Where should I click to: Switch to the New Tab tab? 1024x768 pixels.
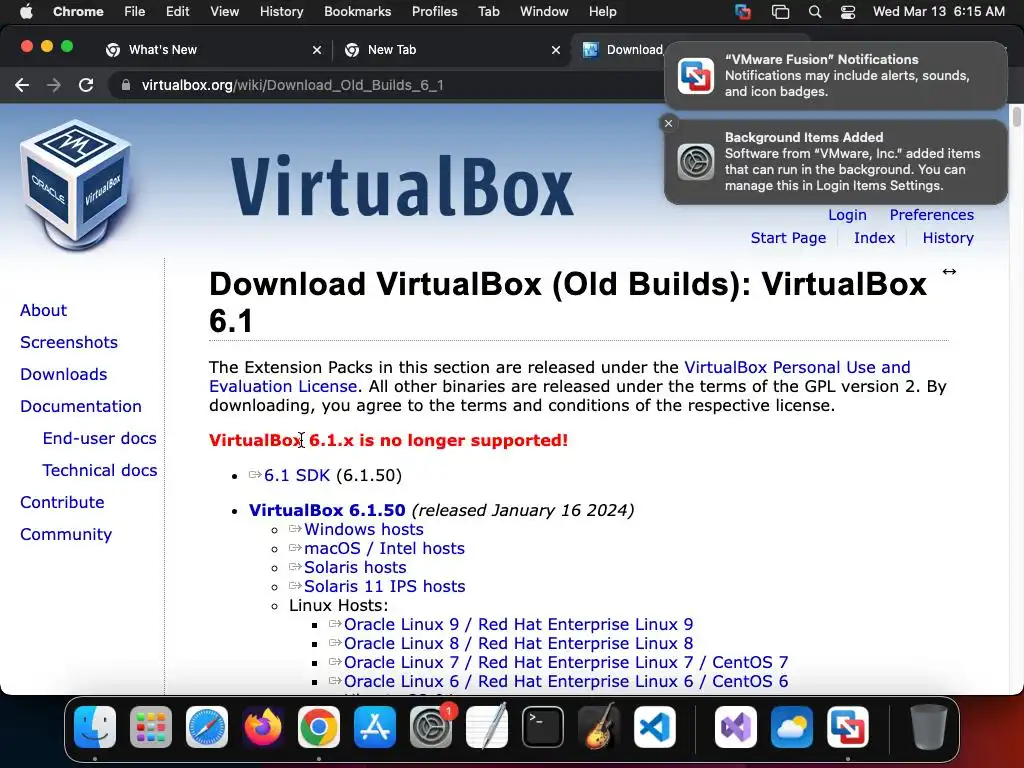(x=452, y=50)
